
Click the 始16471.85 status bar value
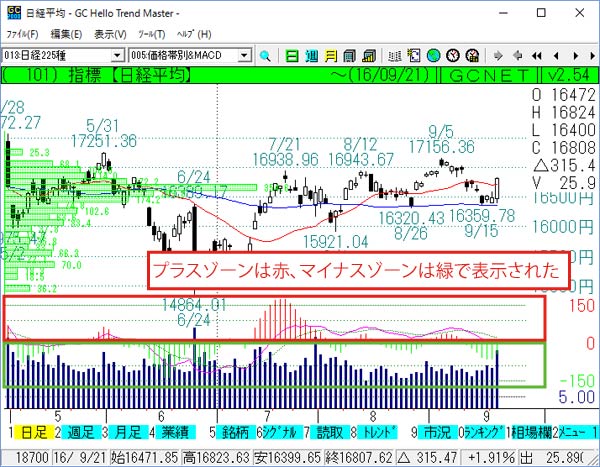click(145, 457)
